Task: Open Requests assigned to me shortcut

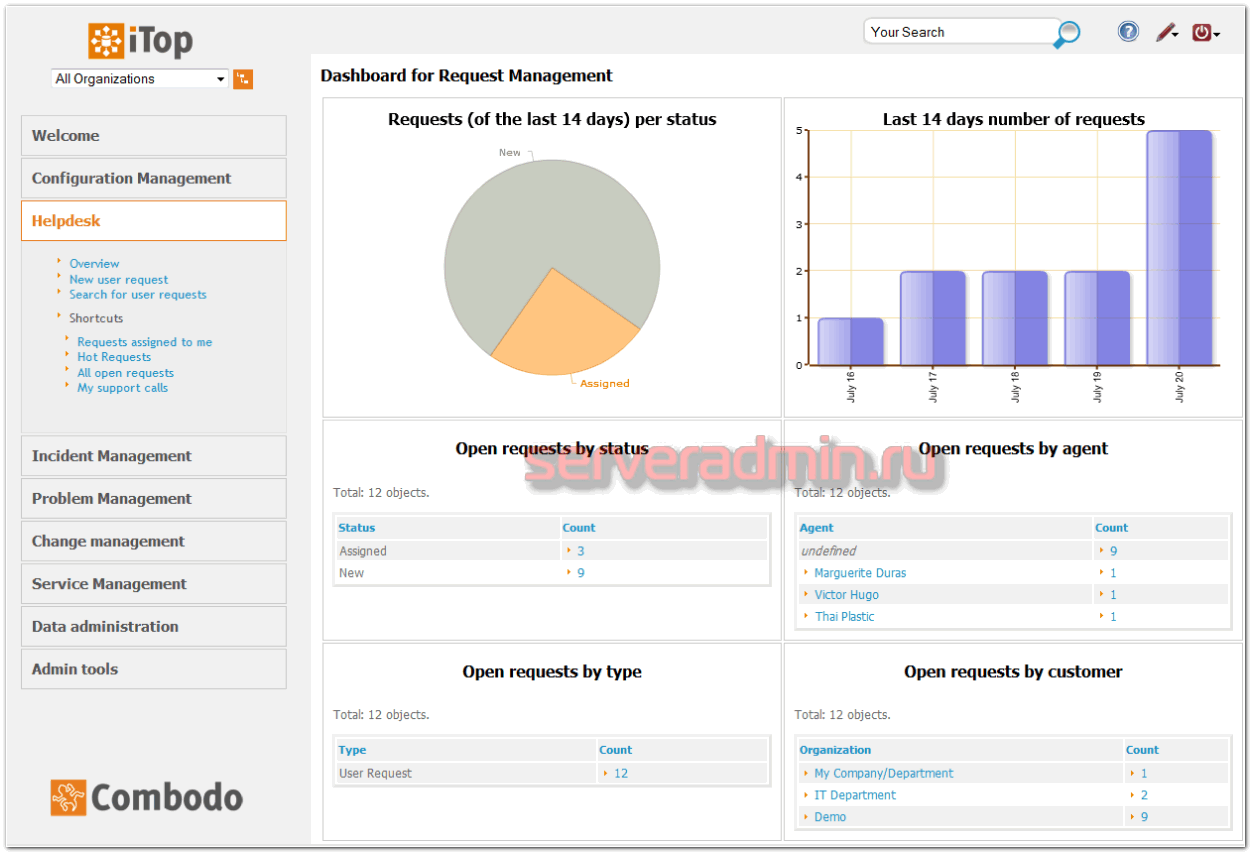Action: [x=145, y=342]
